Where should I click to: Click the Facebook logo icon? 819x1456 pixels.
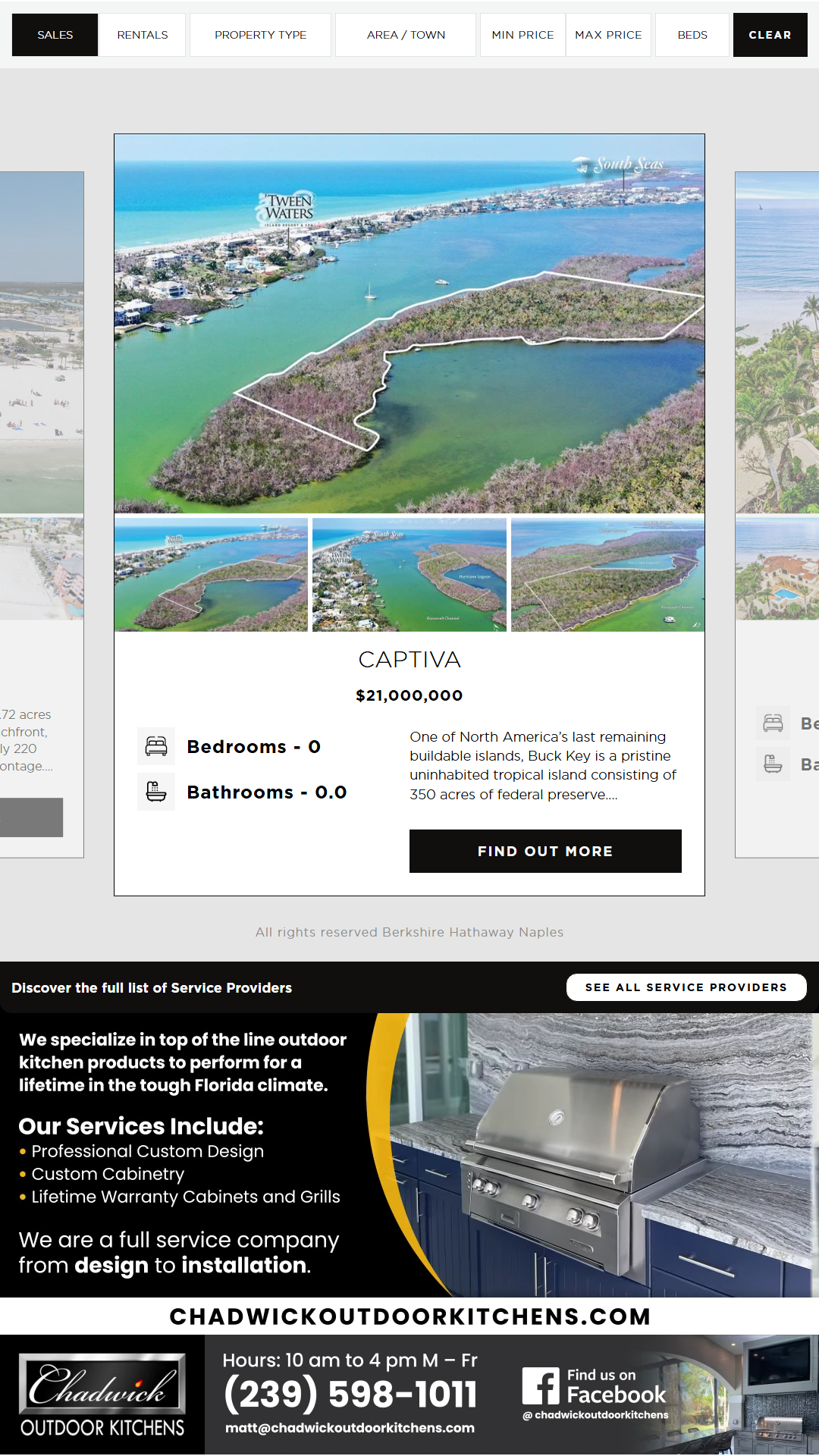tap(541, 1386)
